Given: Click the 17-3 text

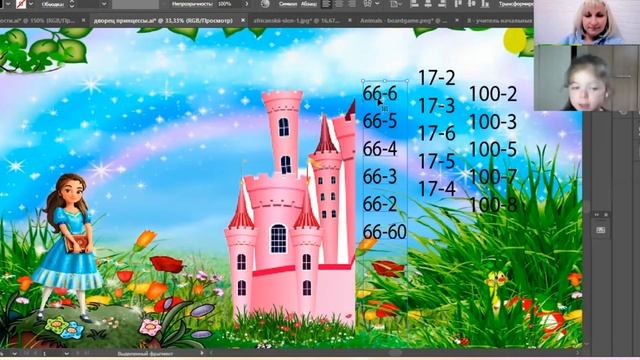Looking at the screenshot, I should coord(436,106).
